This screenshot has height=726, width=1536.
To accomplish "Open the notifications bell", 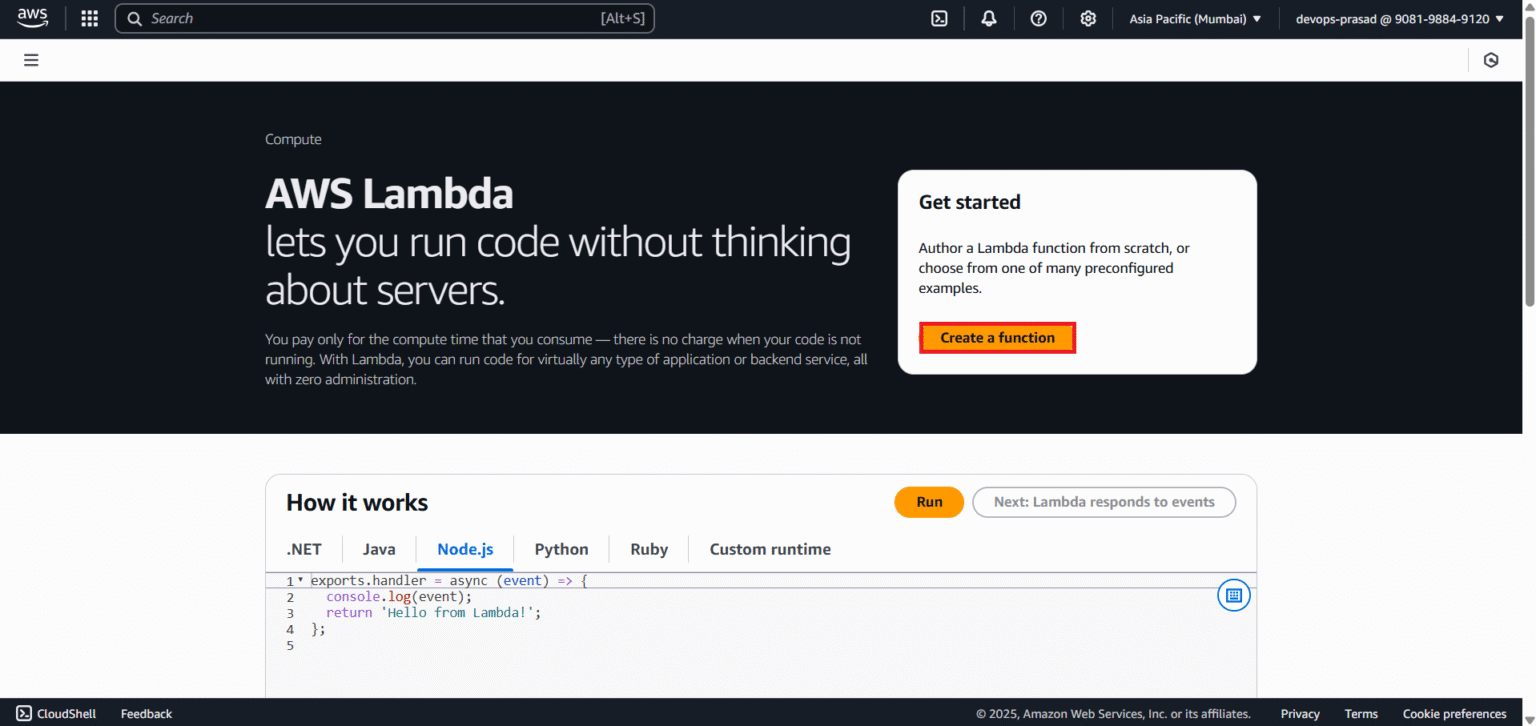I will coord(988,18).
